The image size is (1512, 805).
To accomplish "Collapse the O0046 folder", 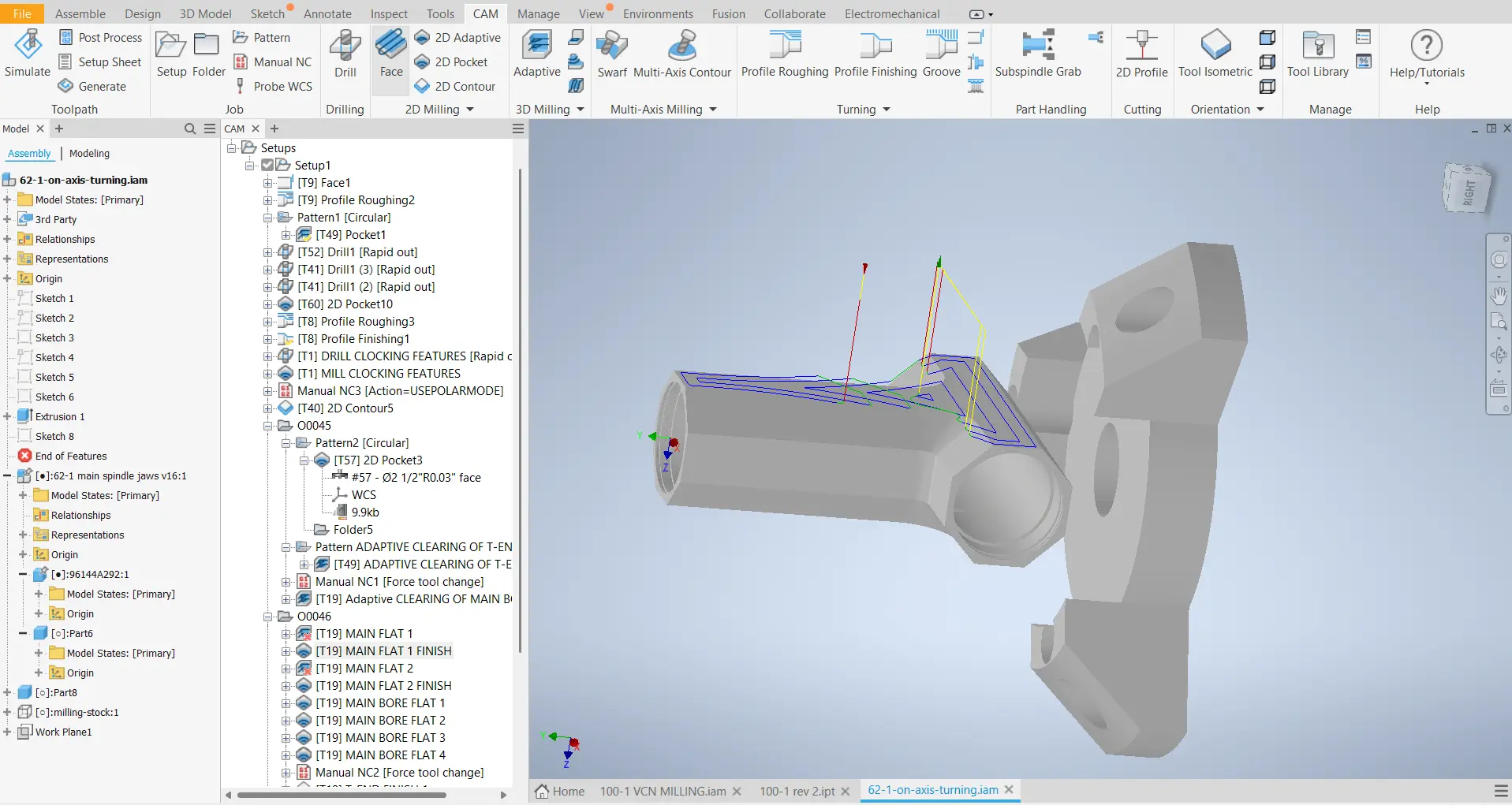I will pyautogui.click(x=268, y=616).
